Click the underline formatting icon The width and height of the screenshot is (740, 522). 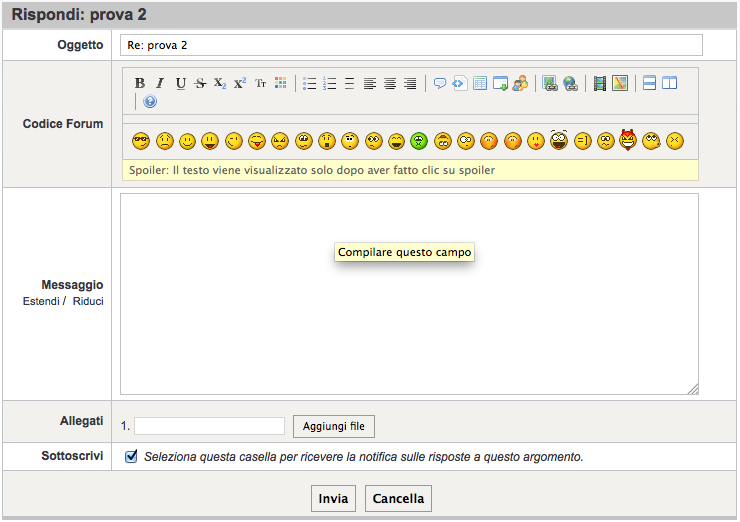[181, 84]
